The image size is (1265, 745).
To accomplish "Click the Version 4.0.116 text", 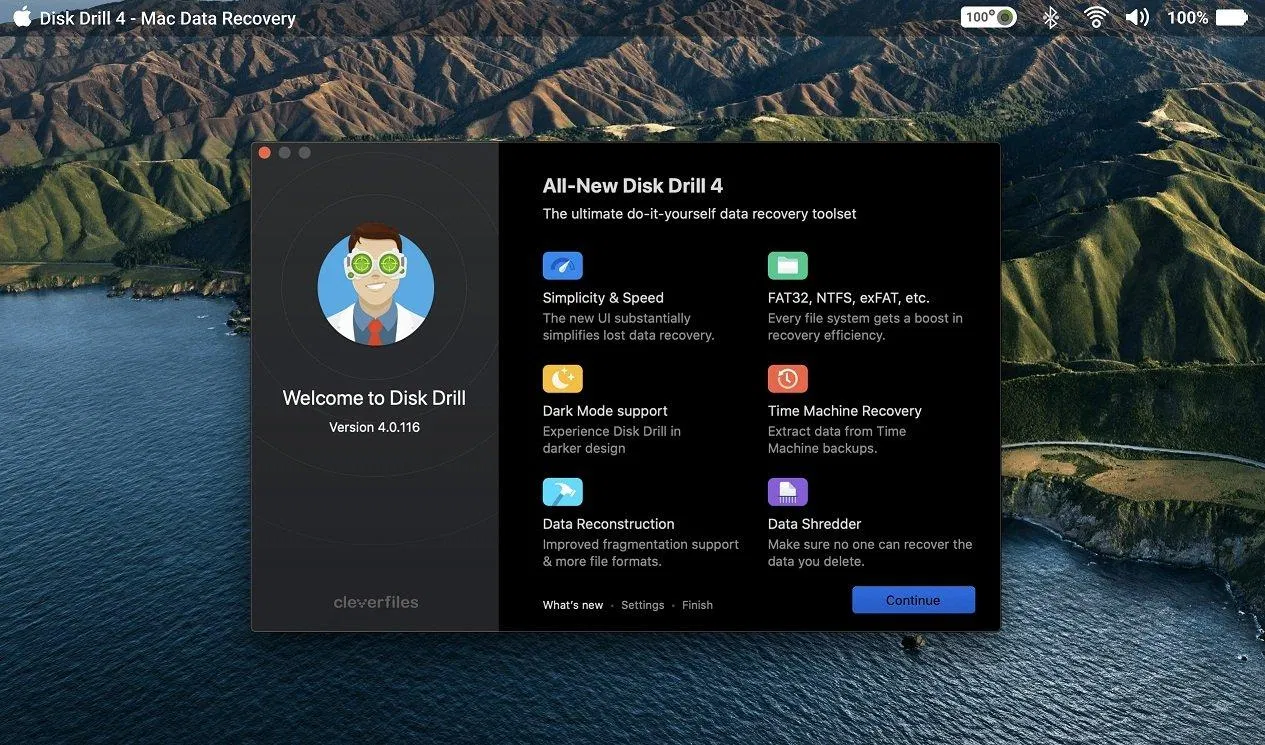I will (374, 427).
